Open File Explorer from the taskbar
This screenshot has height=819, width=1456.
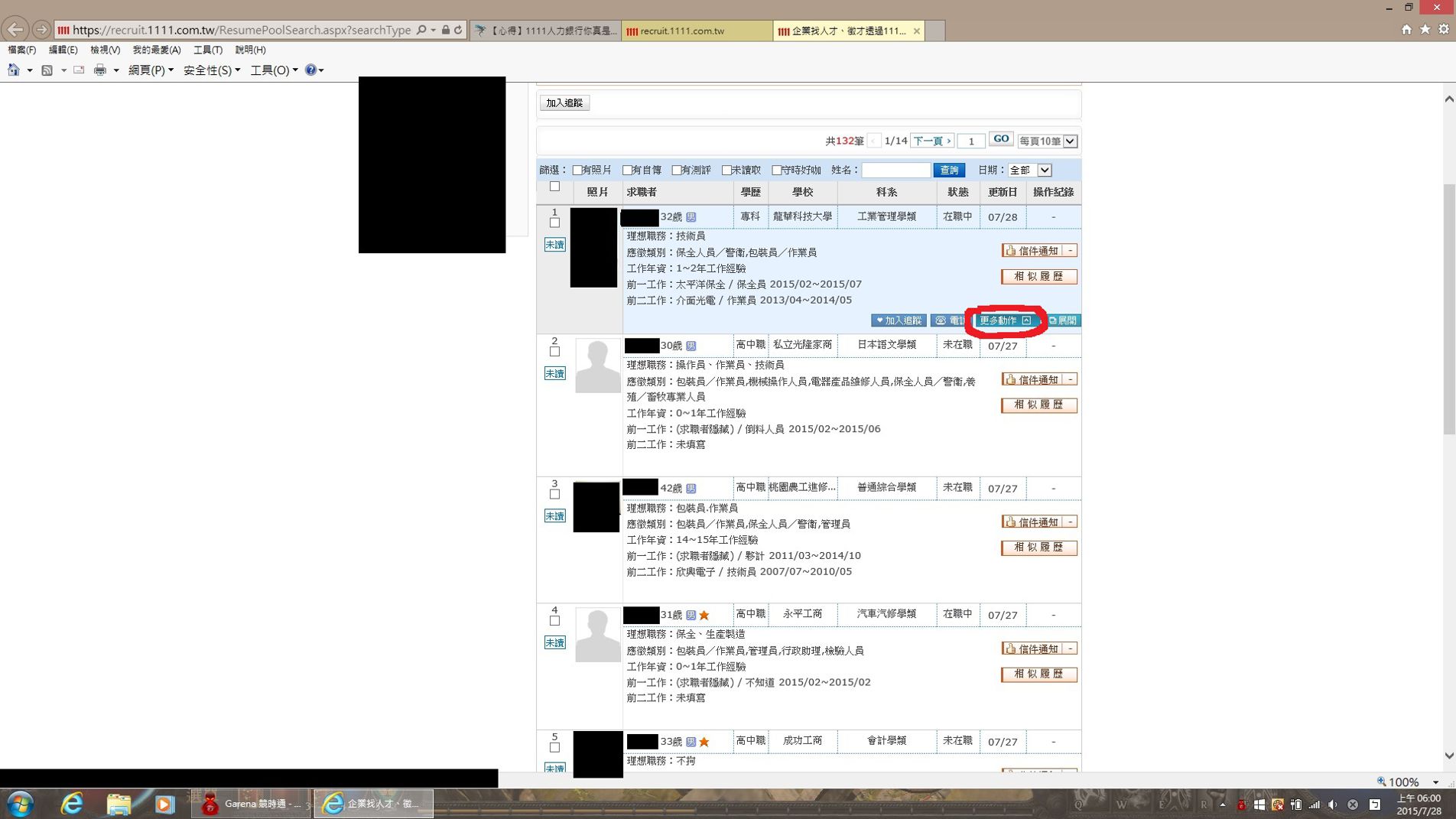pos(119,804)
